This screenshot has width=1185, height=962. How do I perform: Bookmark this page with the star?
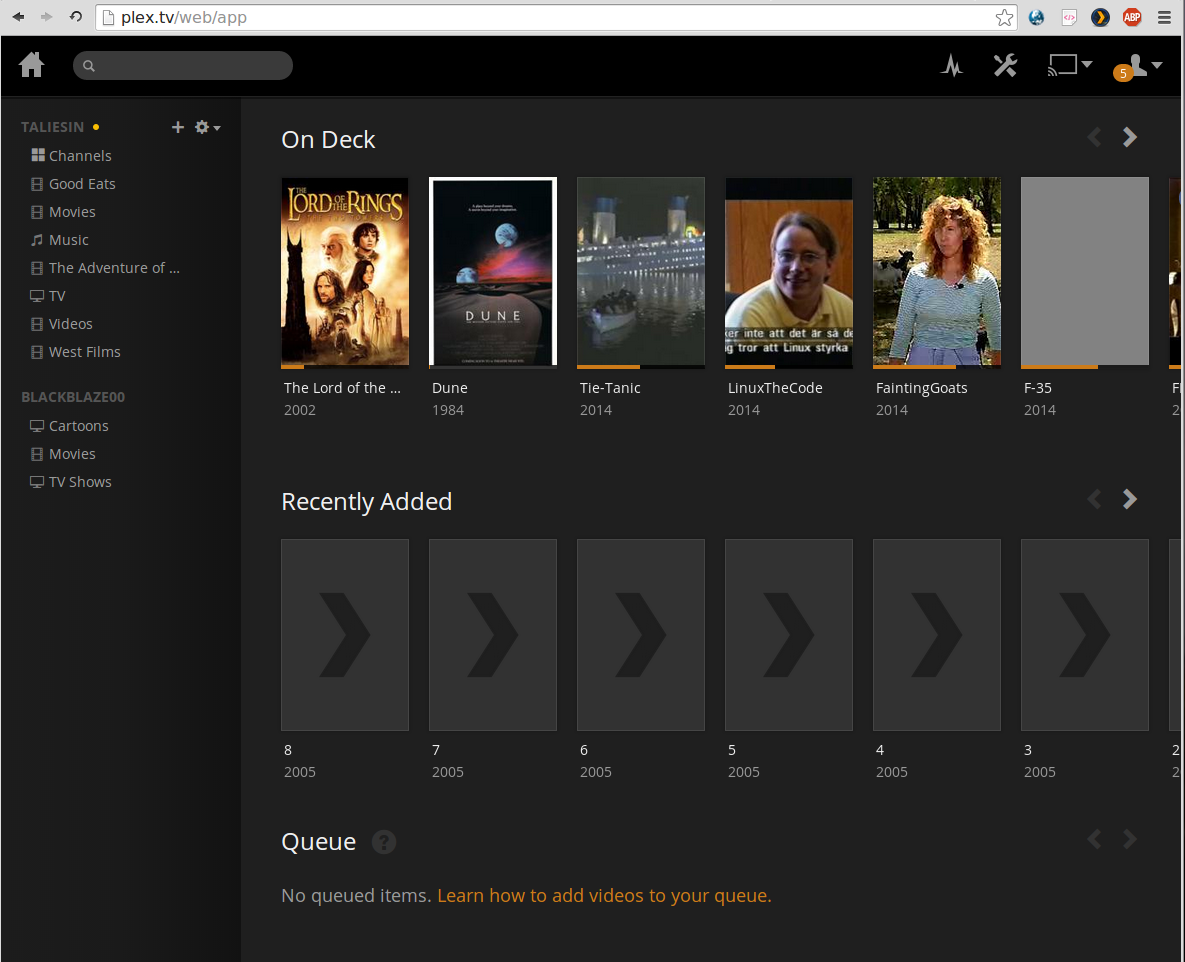[x=1004, y=17]
